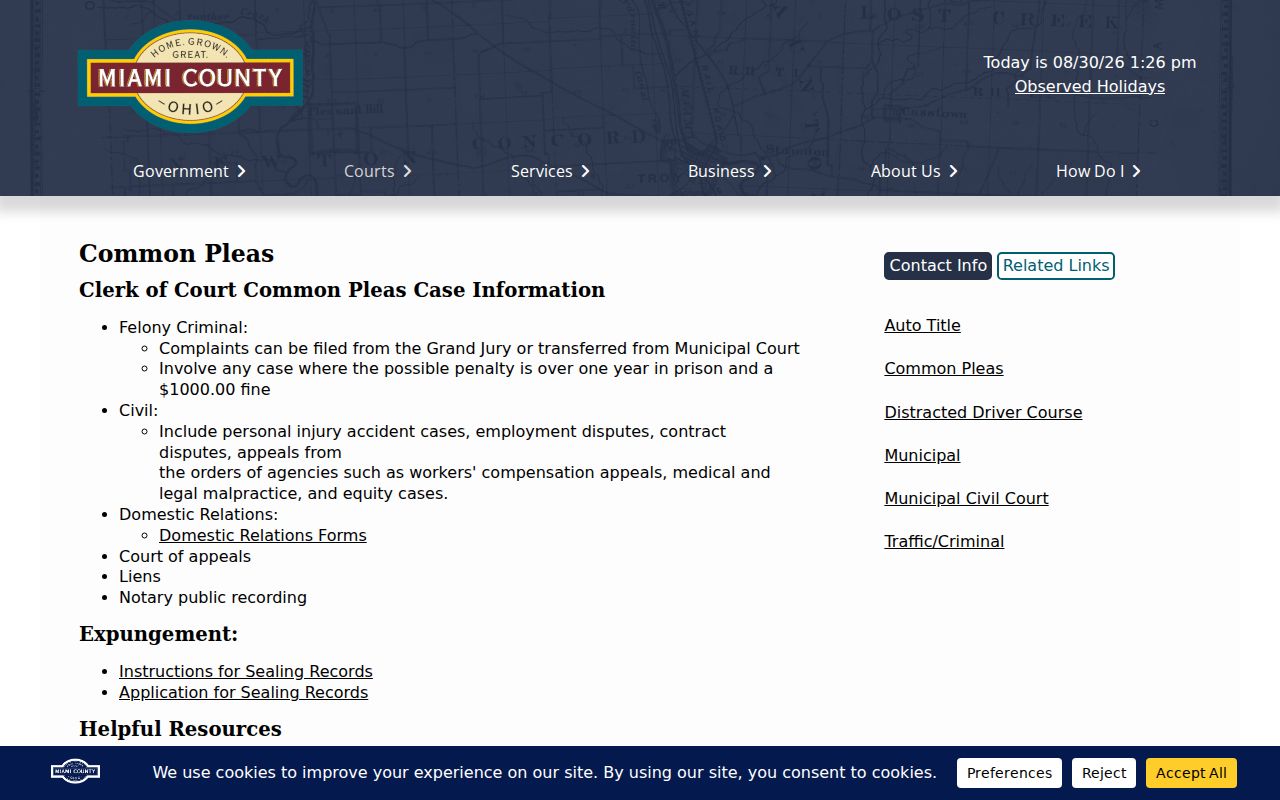Viewport: 1280px width, 800px height.
Task: Open the Government navigation menu
Action: 181,171
